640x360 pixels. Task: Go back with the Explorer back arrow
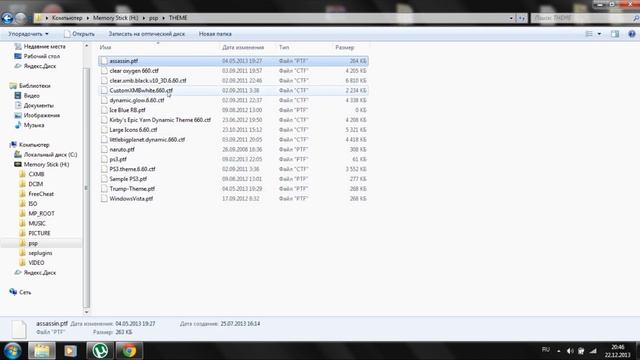tap(7, 18)
